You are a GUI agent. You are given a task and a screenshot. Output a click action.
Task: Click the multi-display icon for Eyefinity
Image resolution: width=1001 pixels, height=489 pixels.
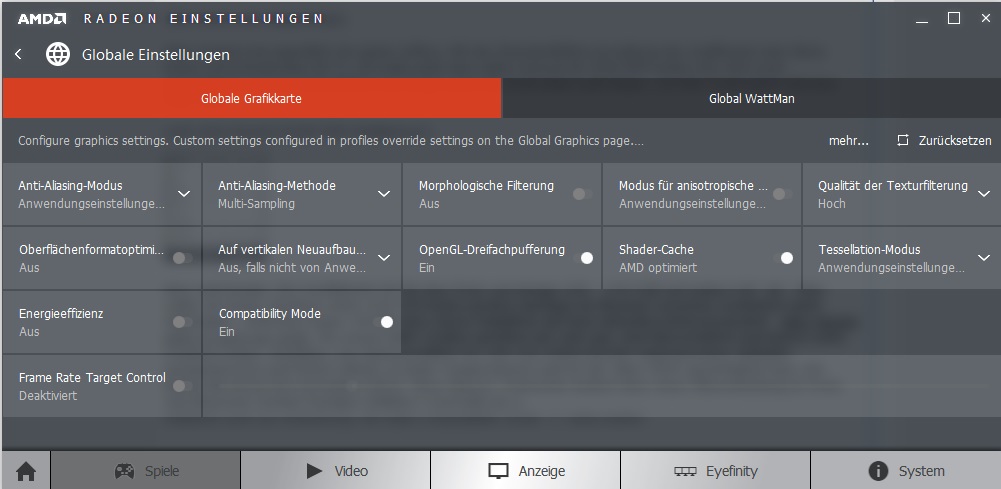point(685,471)
